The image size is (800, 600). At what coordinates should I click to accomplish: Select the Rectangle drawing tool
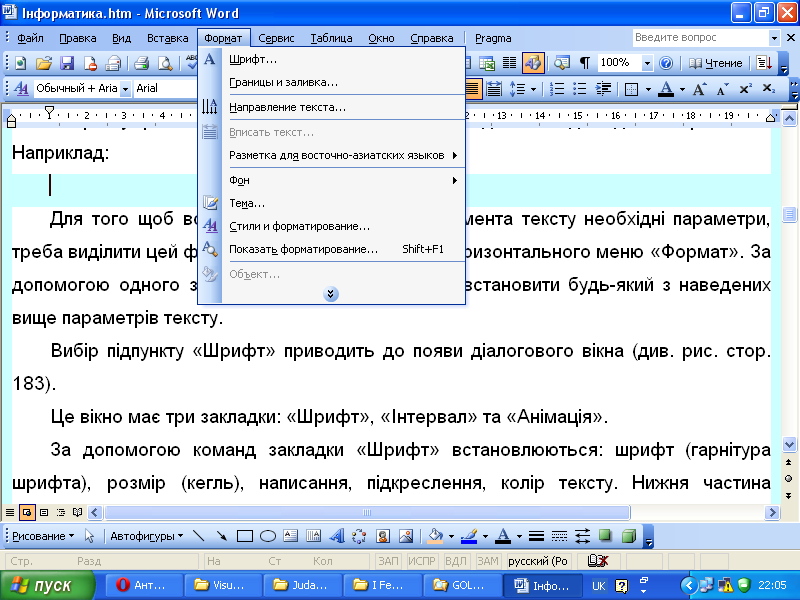click(245, 536)
